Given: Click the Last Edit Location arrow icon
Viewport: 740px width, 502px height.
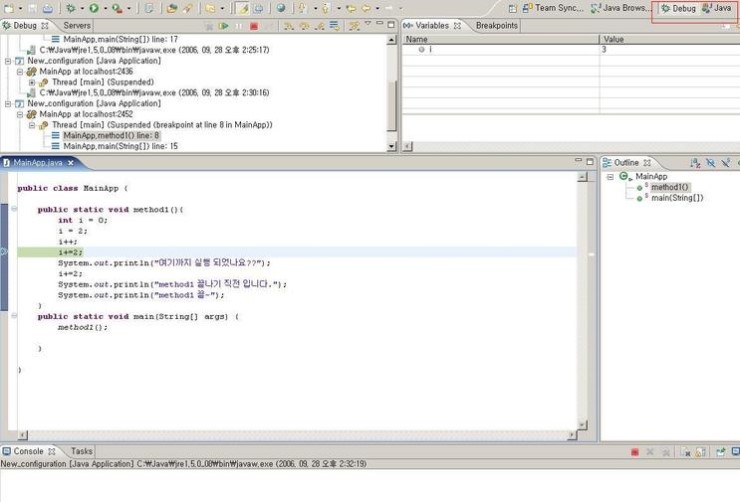Looking at the screenshot, I should (351, 8).
